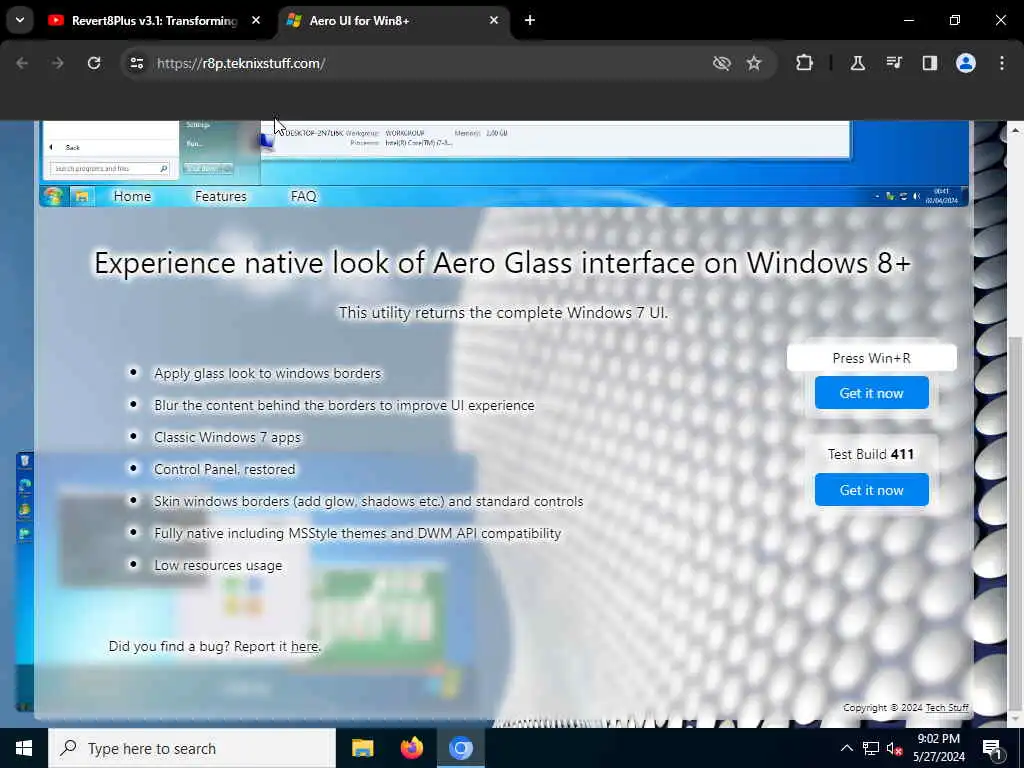Open File Explorer from the taskbar
This screenshot has width=1024, height=768.
coord(362,748)
